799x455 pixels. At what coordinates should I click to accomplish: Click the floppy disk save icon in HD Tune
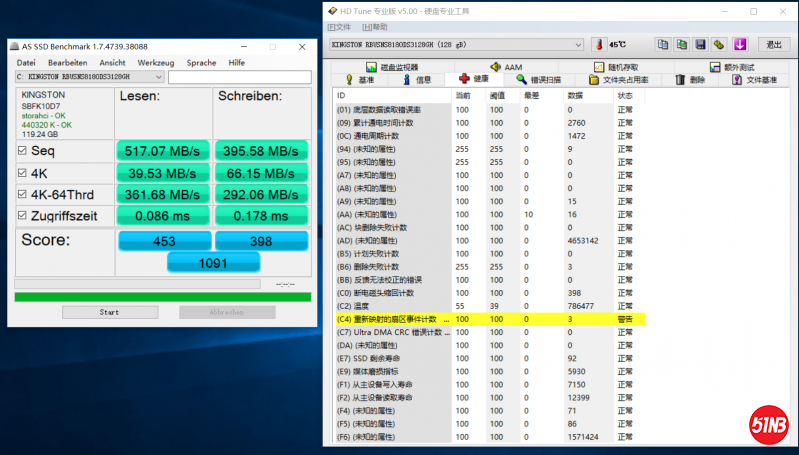pyautogui.click(x=701, y=45)
